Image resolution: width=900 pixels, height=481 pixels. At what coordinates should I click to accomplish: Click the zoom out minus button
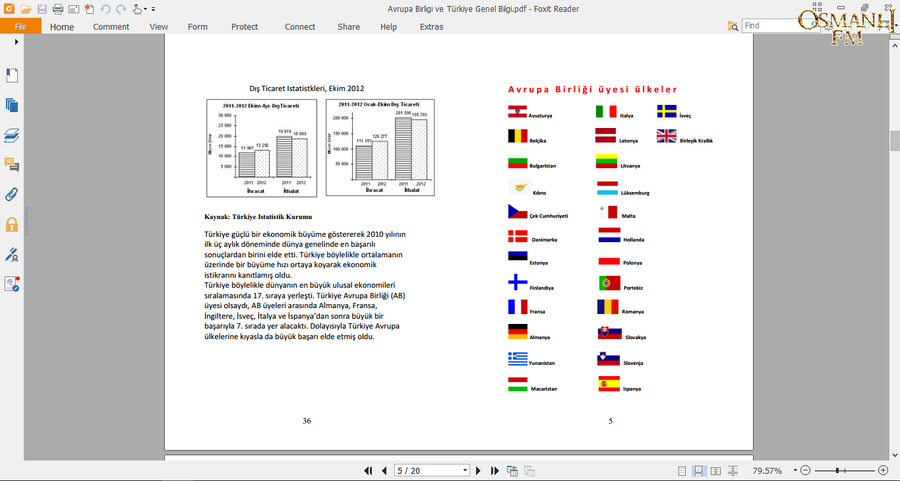pos(805,471)
